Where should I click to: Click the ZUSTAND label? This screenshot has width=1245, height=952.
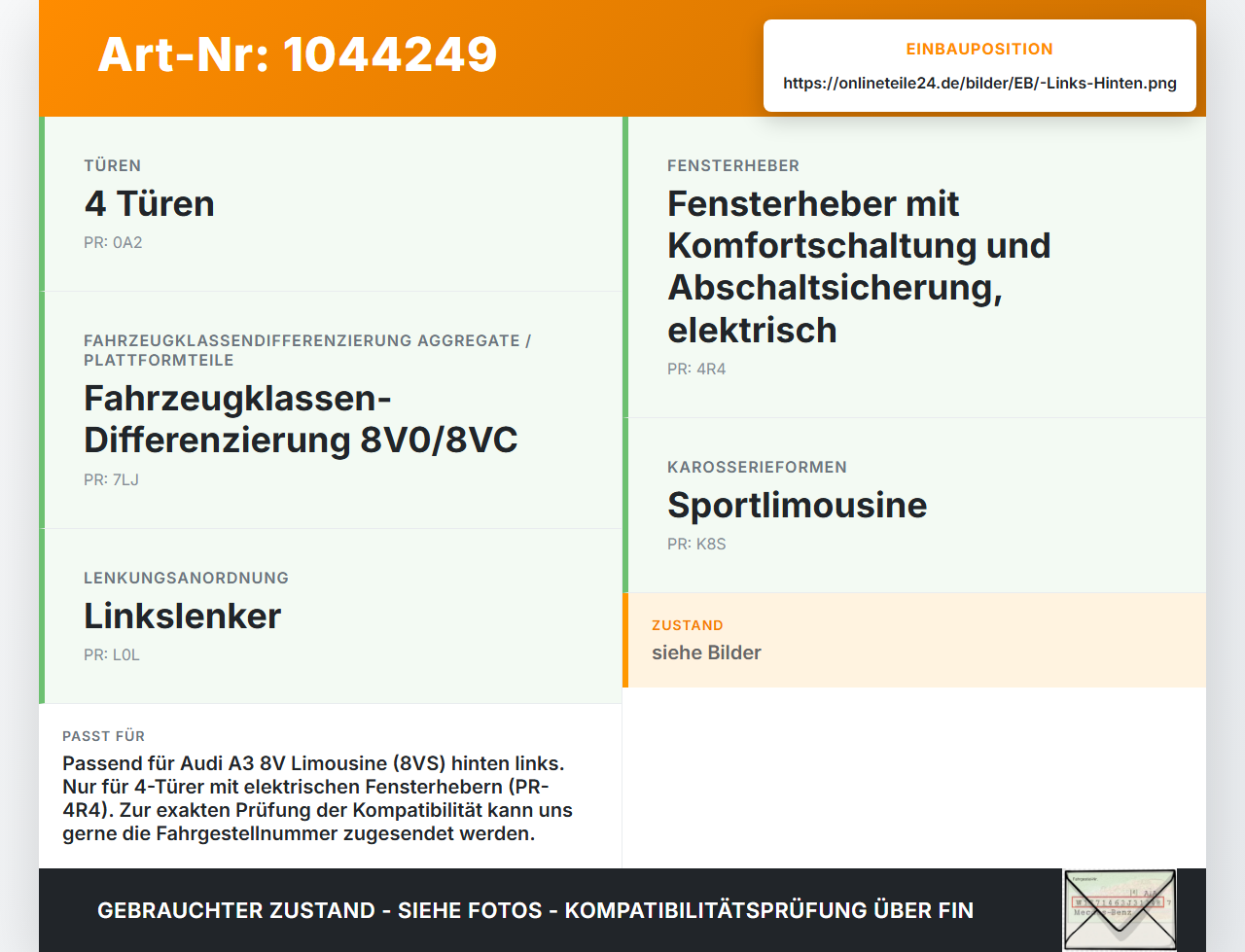tap(687, 625)
